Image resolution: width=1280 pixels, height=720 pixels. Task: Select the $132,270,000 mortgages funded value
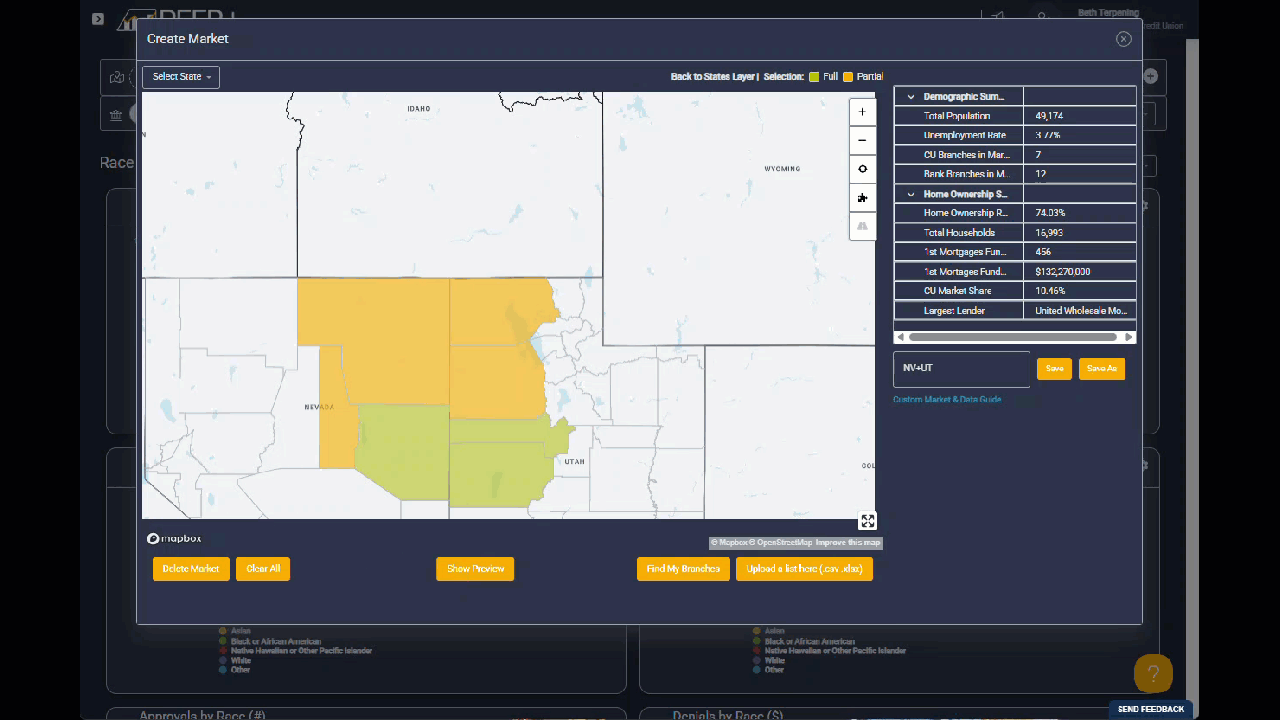coord(1063,272)
